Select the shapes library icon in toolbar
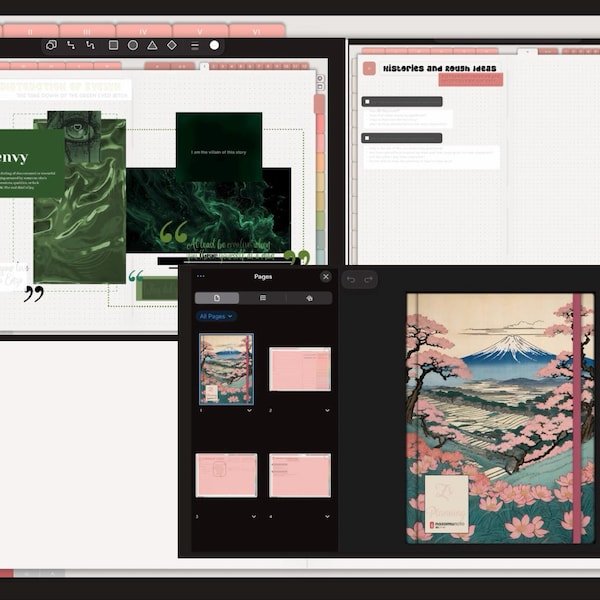600x600 pixels. tap(51, 45)
